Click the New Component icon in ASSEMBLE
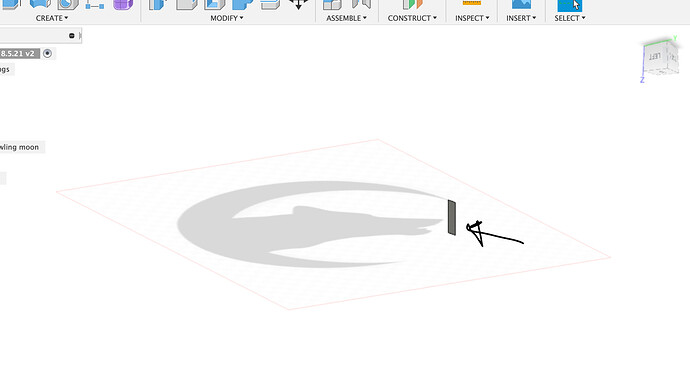The image size is (690, 385). pyautogui.click(x=332, y=4)
